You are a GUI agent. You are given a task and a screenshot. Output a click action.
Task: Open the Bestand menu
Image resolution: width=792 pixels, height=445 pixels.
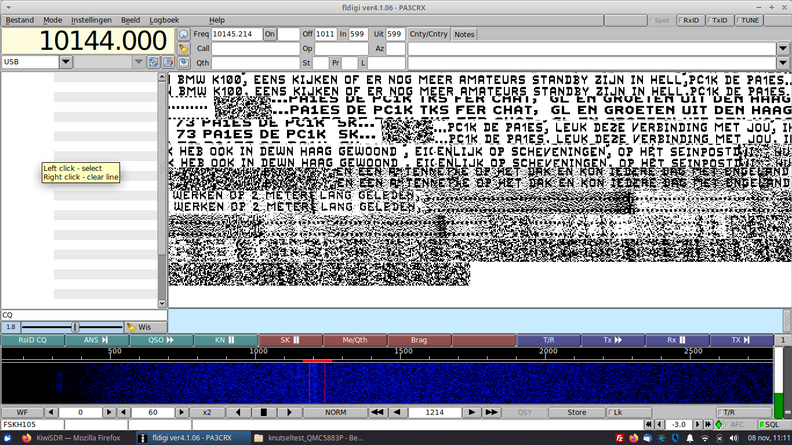(x=20, y=19)
